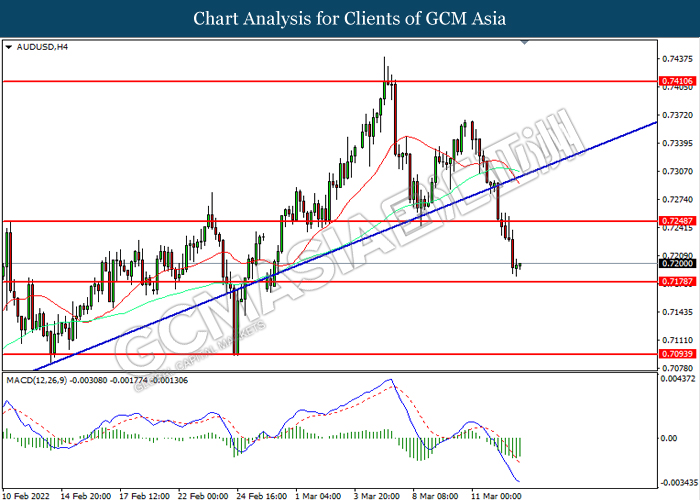
Task: Select the 0.72487 price level label
Action: click(677, 221)
